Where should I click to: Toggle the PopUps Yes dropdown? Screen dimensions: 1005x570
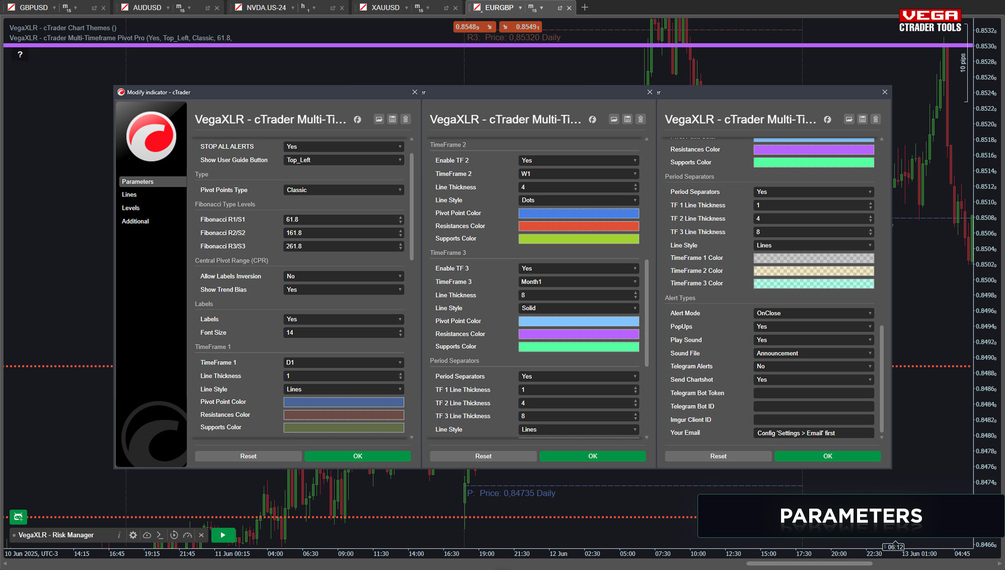[x=814, y=326]
